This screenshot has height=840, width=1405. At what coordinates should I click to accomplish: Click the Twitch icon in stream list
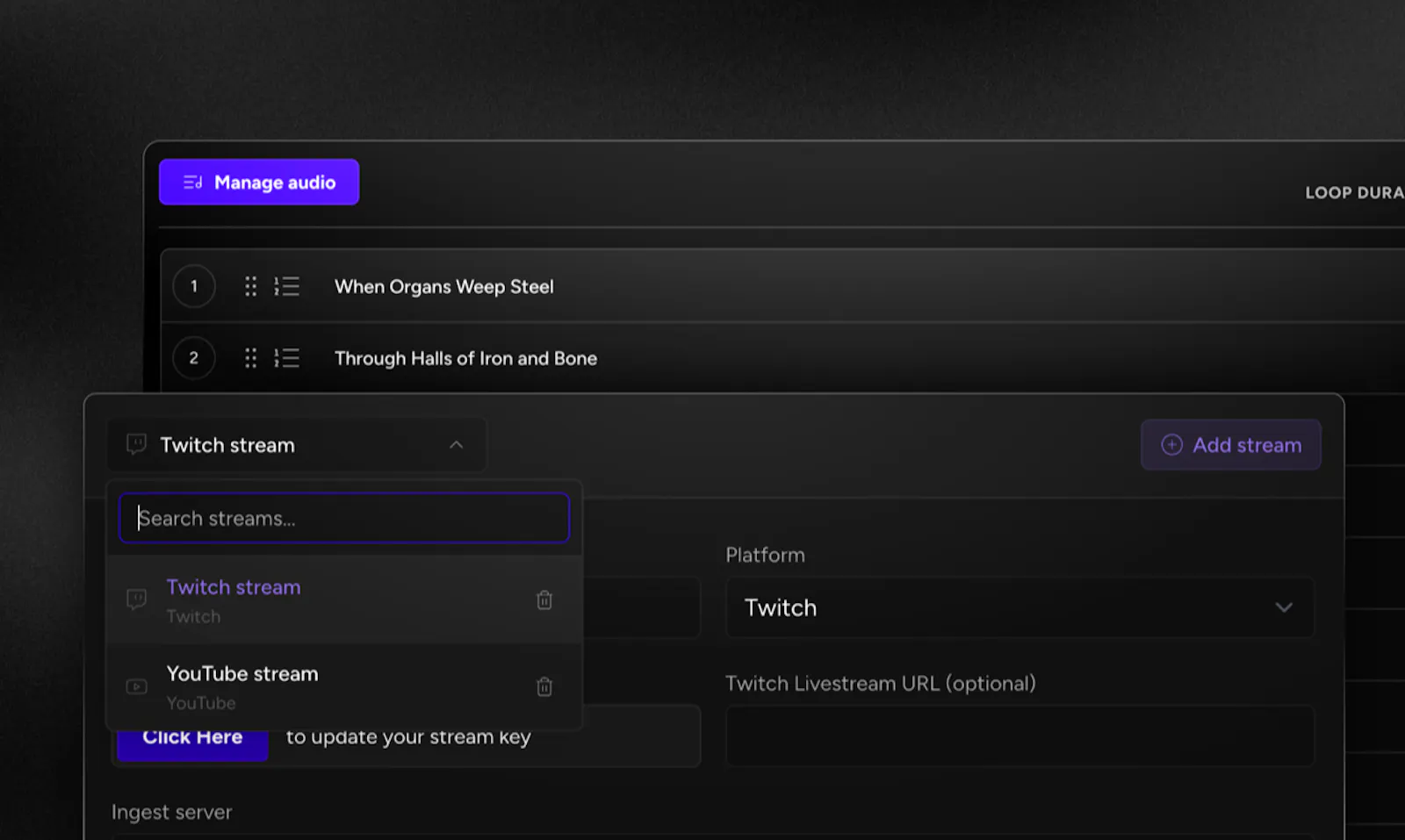[136, 599]
